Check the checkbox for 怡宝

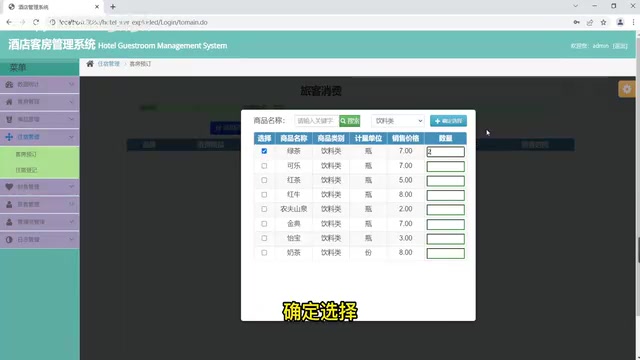(264, 238)
